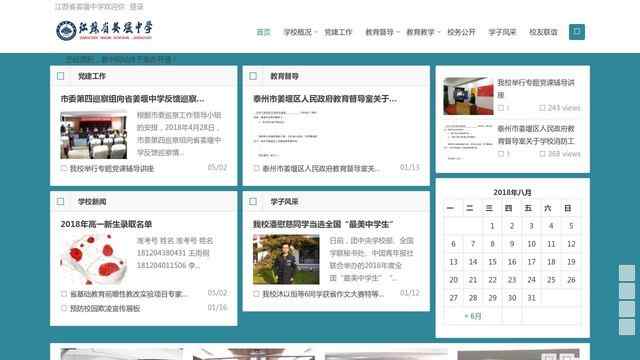
Task: Click 243 views count
Action: 564,108
